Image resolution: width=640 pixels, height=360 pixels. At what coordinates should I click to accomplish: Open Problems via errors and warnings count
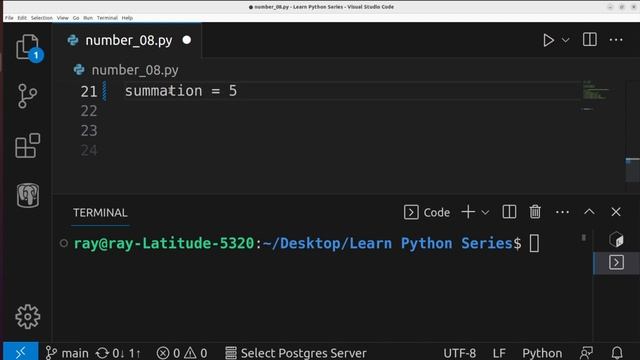tap(182, 353)
